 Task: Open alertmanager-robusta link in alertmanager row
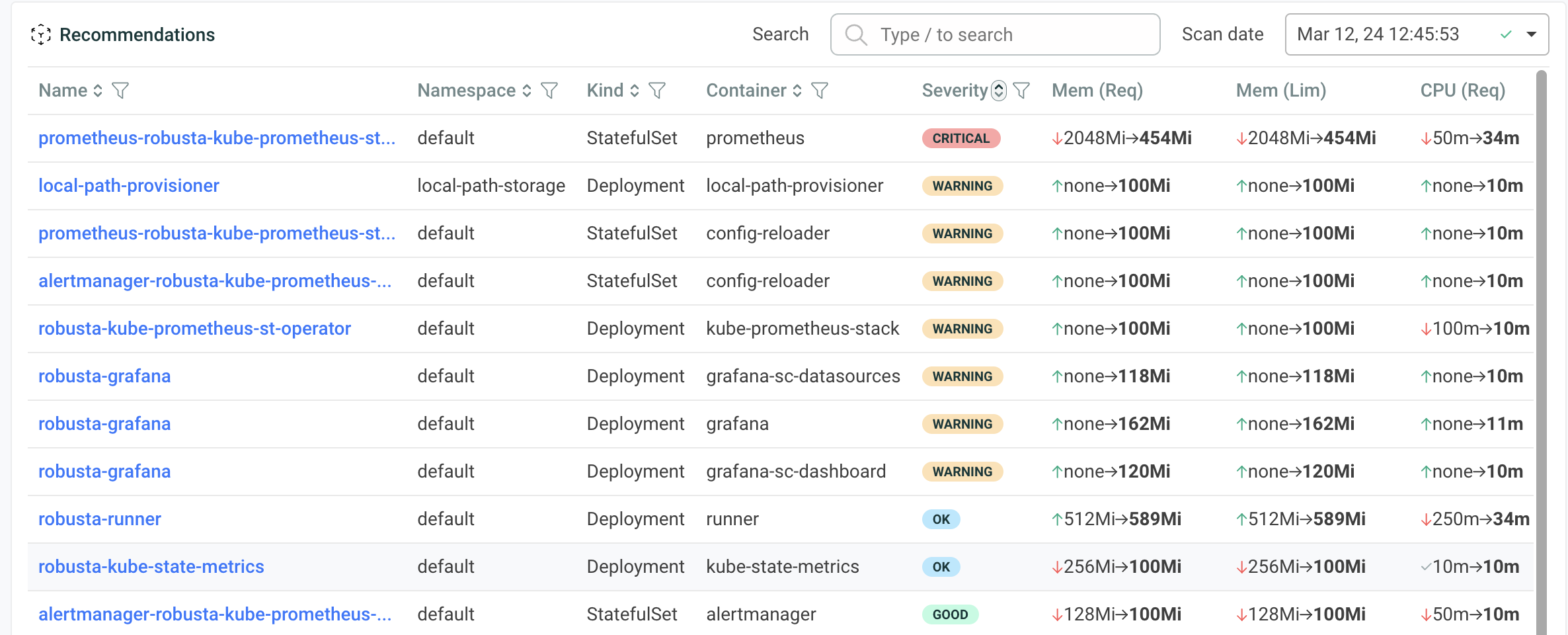pyautogui.click(x=215, y=614)
